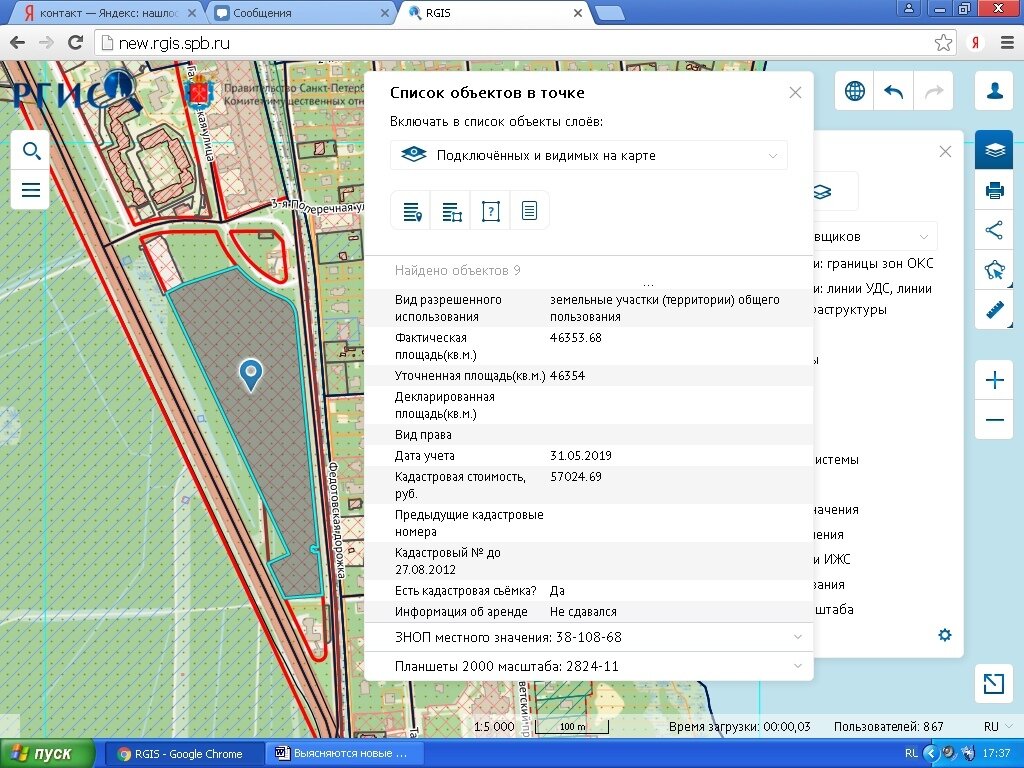1024x768 pixels.
Task: Close the 'Список объектов в точке' dialog
Action: (x=795, y=93)
